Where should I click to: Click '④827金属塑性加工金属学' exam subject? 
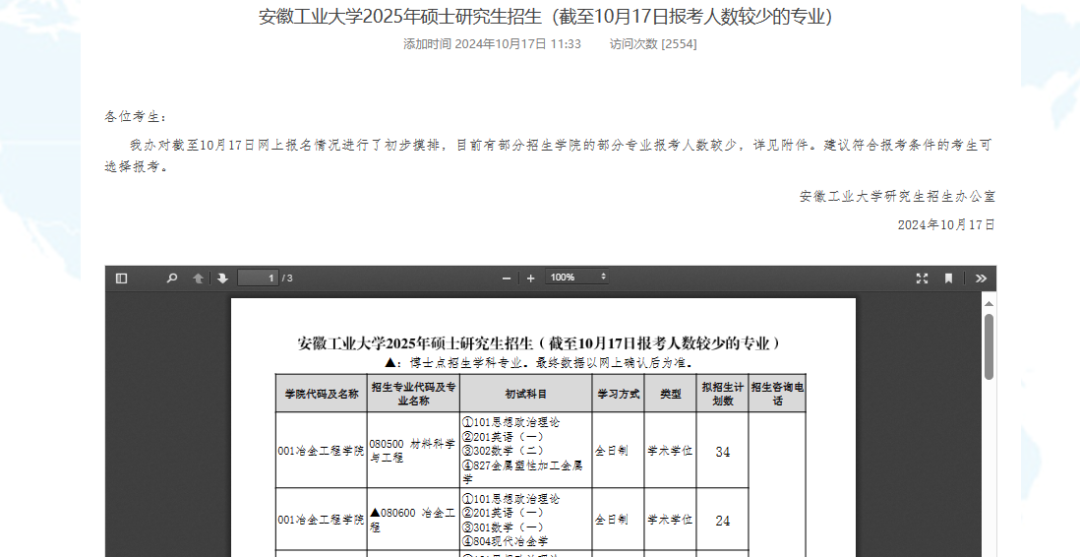pyautogui.click(x=523, y=472)
